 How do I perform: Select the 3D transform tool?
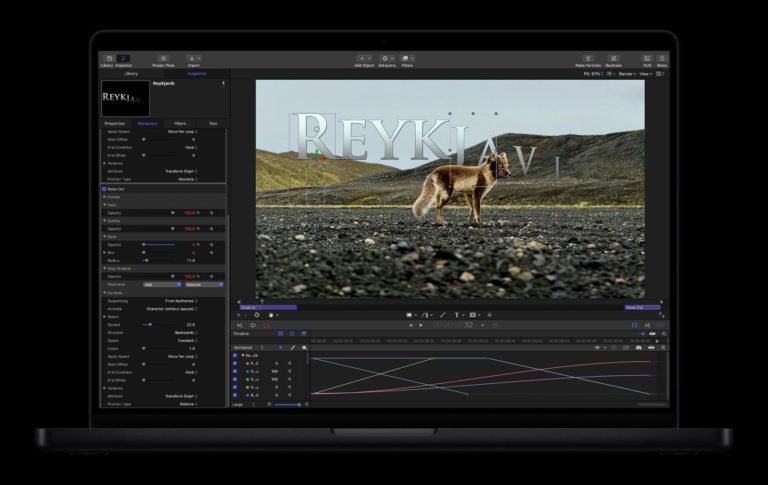coord(257,315)
